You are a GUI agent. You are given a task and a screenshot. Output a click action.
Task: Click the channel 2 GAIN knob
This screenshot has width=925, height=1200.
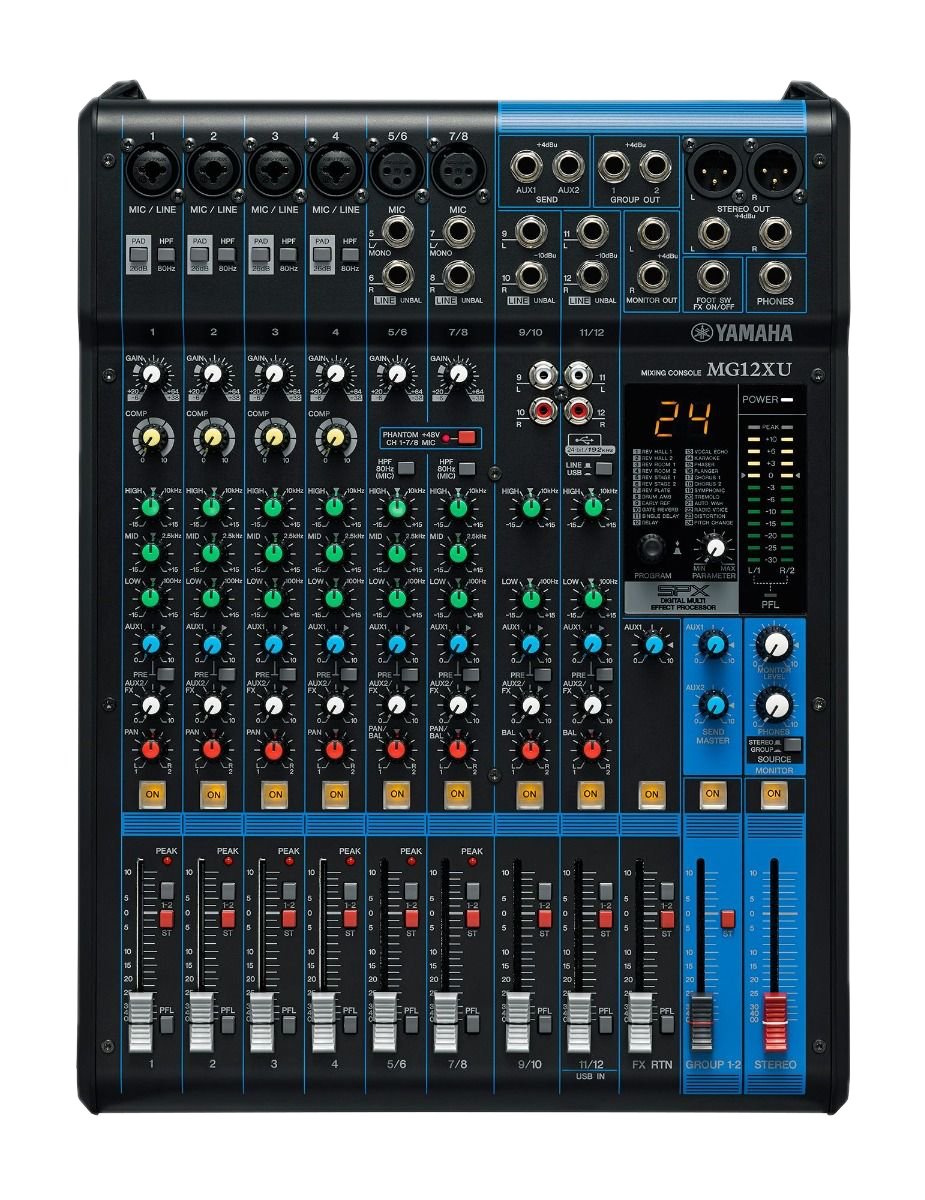[212, 375]
